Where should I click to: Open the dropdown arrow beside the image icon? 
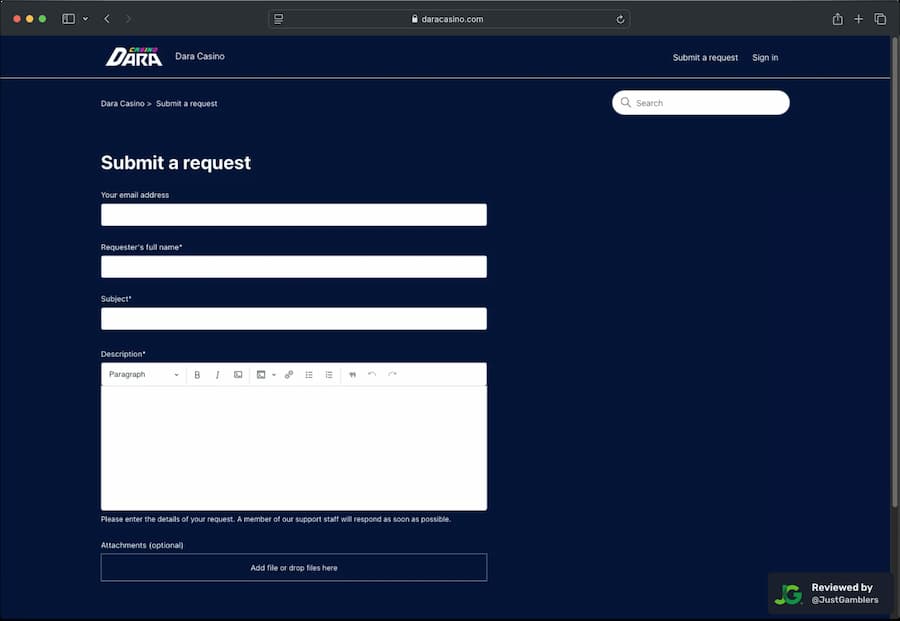274,374
